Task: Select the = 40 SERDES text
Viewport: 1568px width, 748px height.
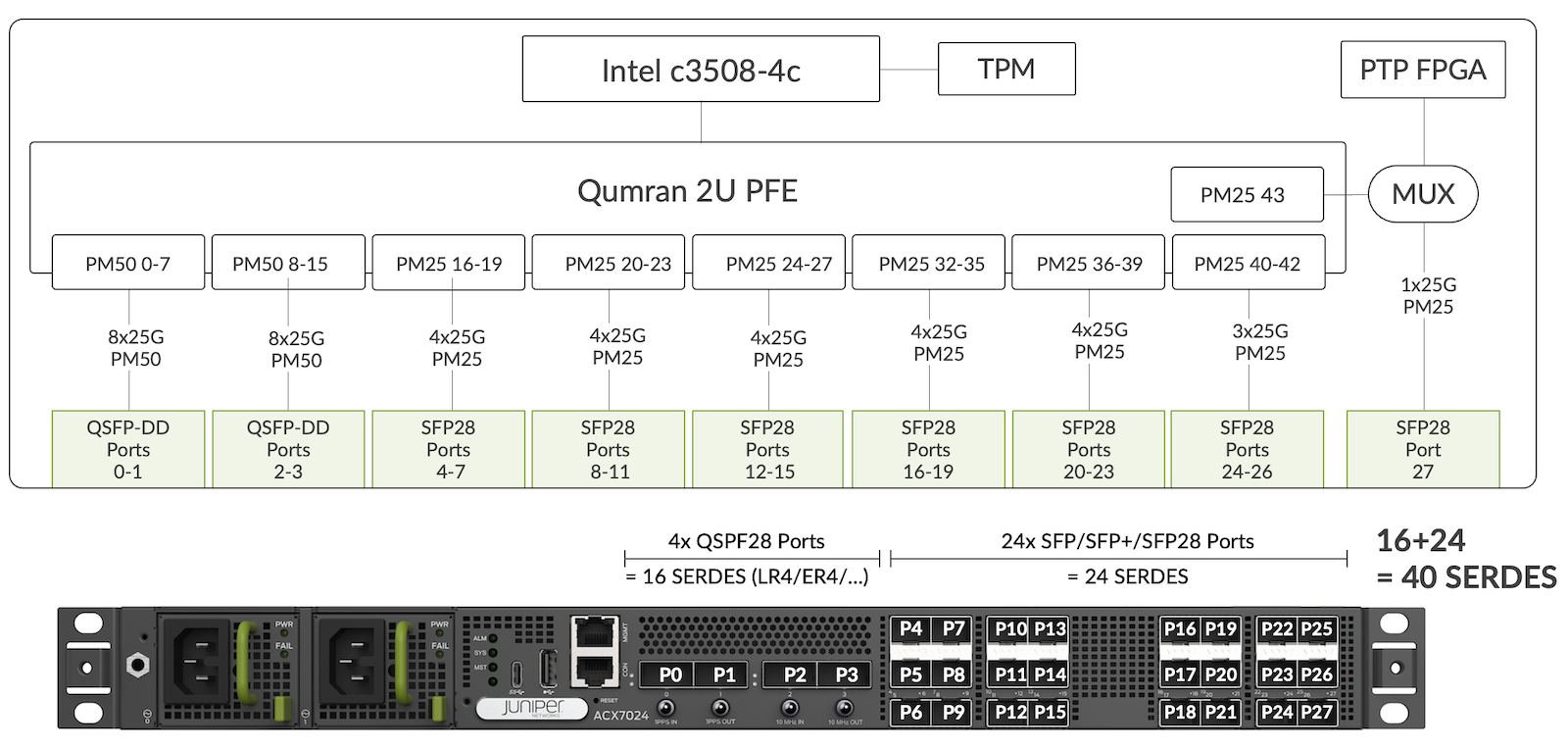Action: pos(1467,577)
